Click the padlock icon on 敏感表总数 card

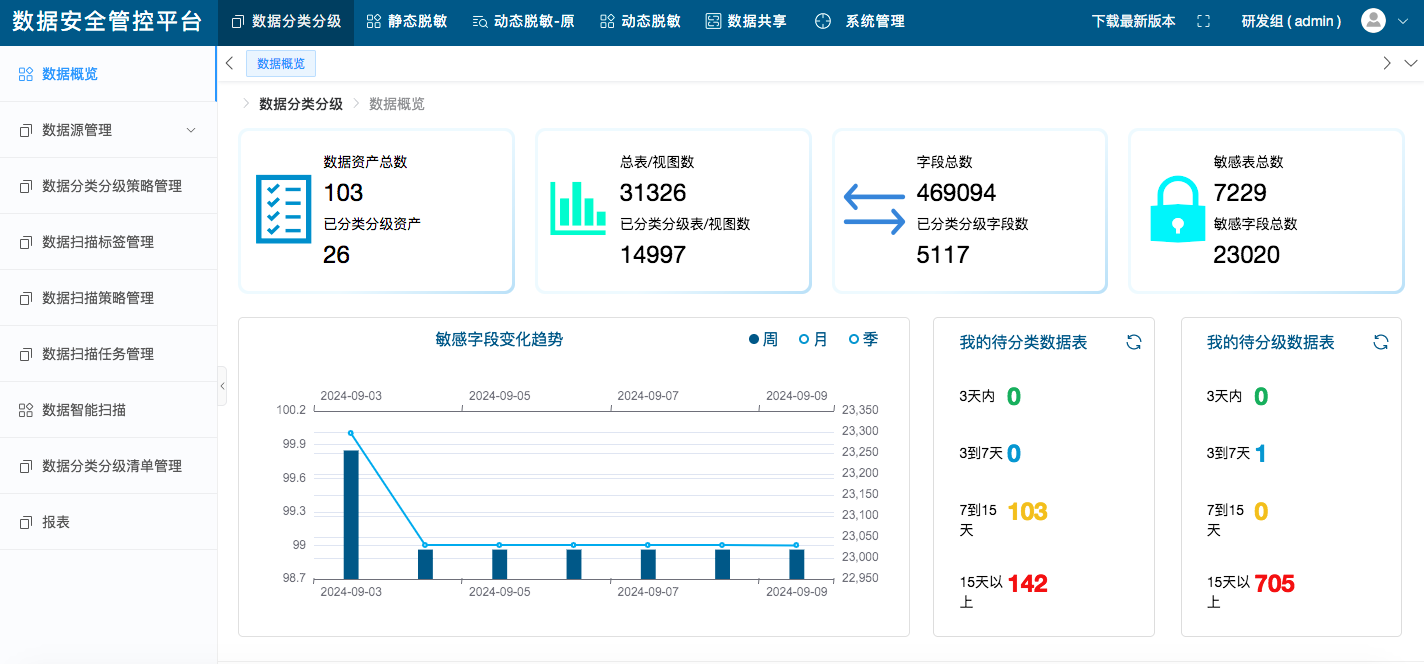point(1177,209)
